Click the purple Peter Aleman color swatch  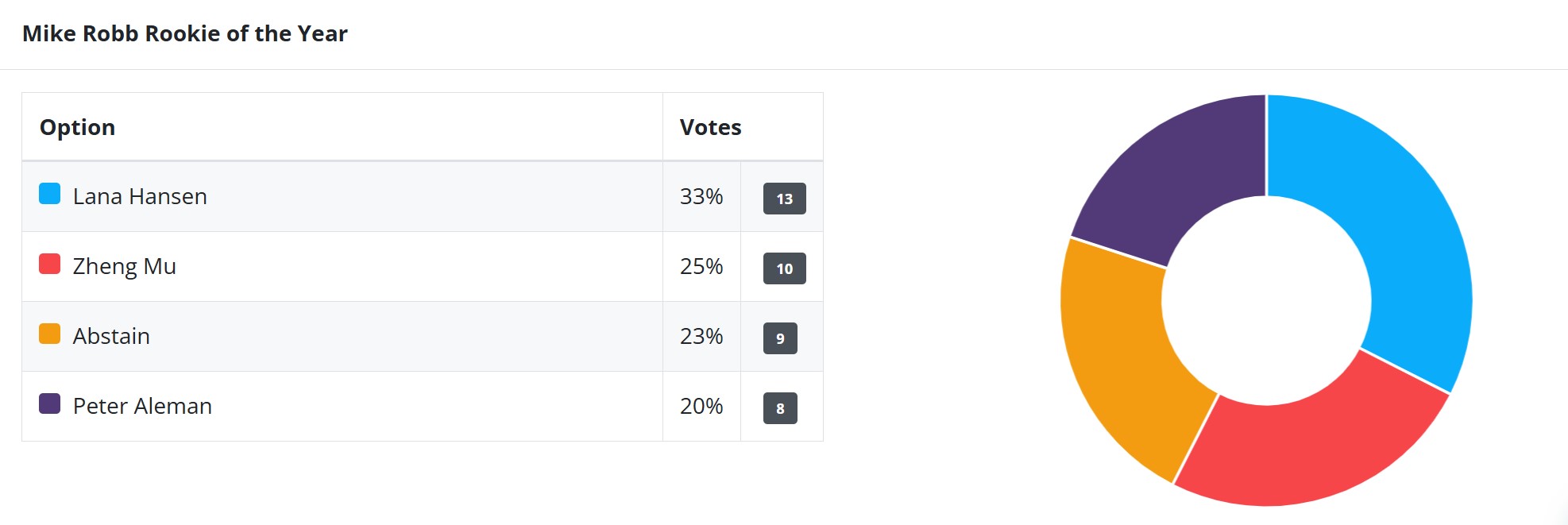pyautogui.click(x=49, y=403)
